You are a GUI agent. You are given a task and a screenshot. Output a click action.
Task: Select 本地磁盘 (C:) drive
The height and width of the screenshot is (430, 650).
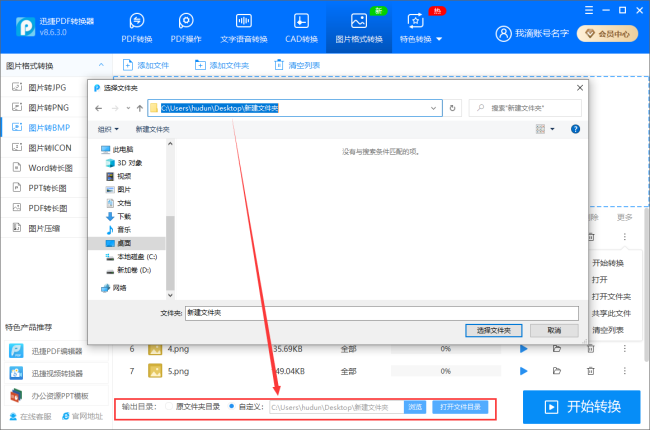point(131,257)
